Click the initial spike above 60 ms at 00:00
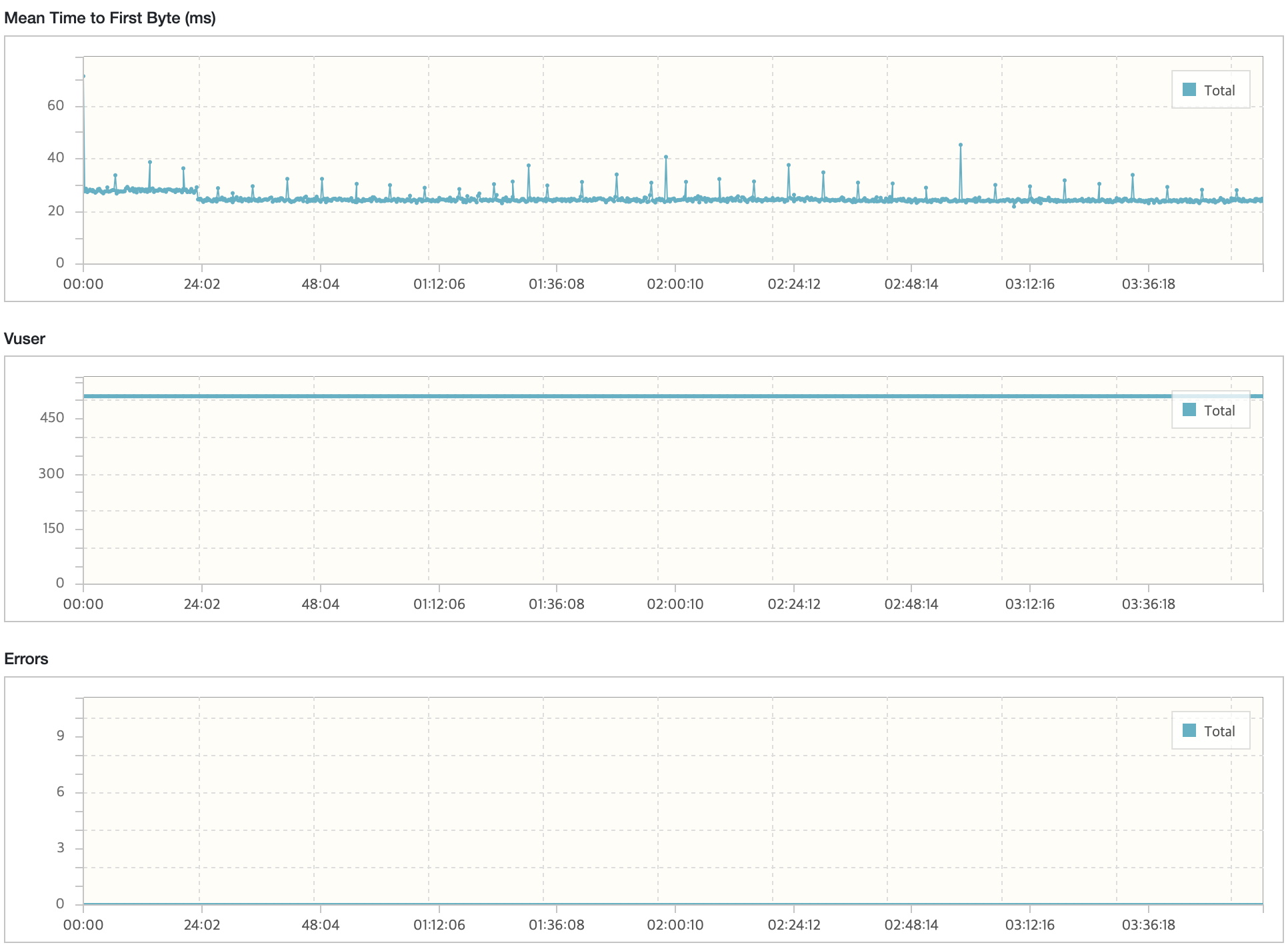1288x947 pixels. pos(83,77)
